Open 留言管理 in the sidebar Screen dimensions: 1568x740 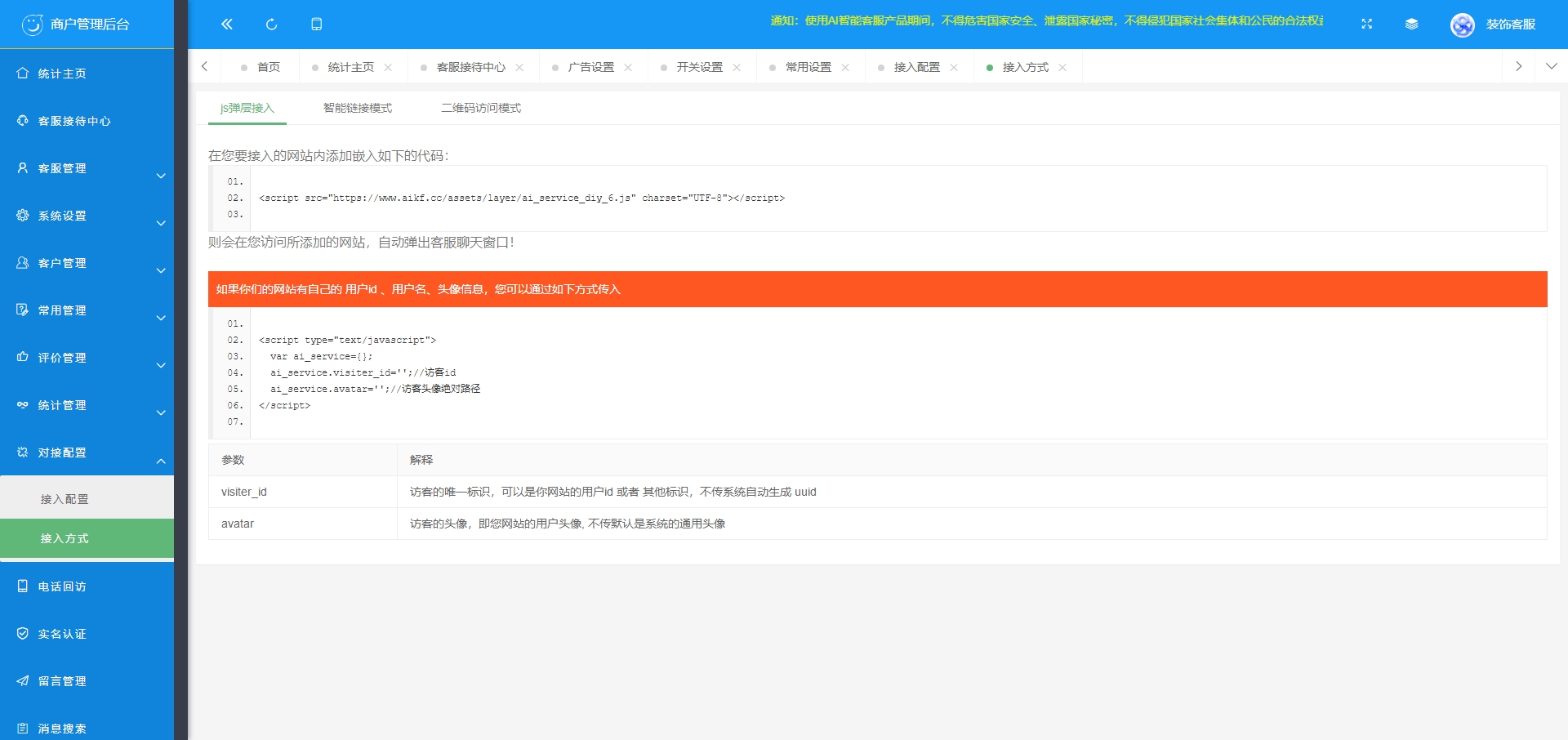[62, 681]
